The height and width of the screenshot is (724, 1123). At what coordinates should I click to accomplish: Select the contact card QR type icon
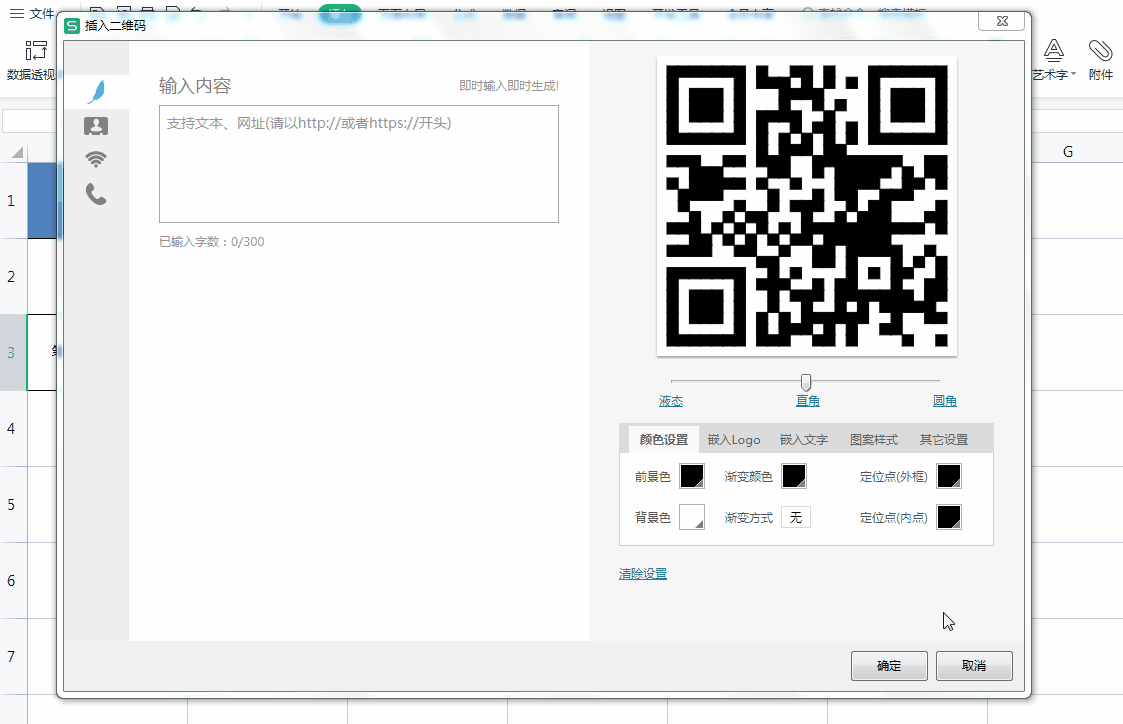[x=96, y=126]
